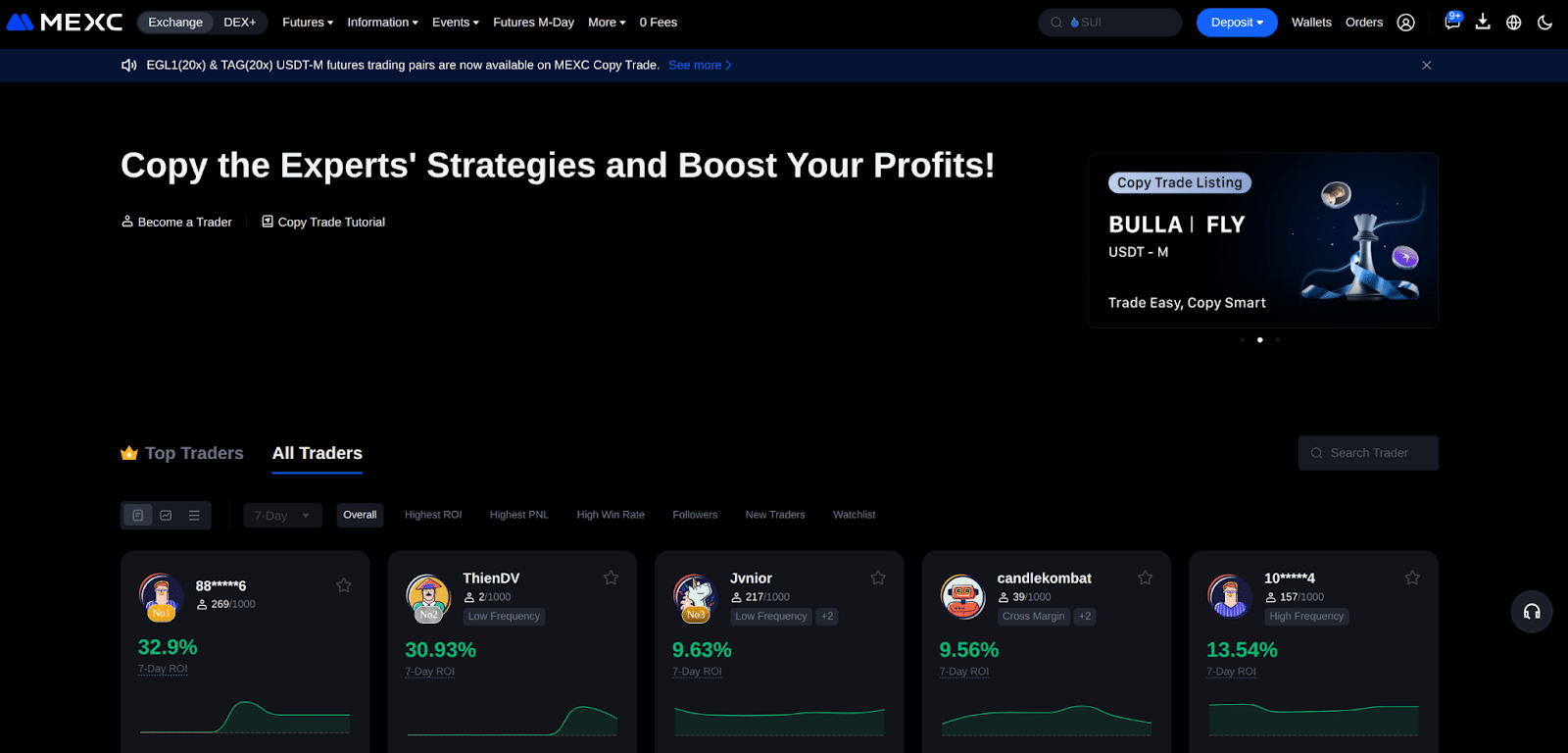Click the download app icon
This screenshot has height=753, width=1568.
[1483, 22]
